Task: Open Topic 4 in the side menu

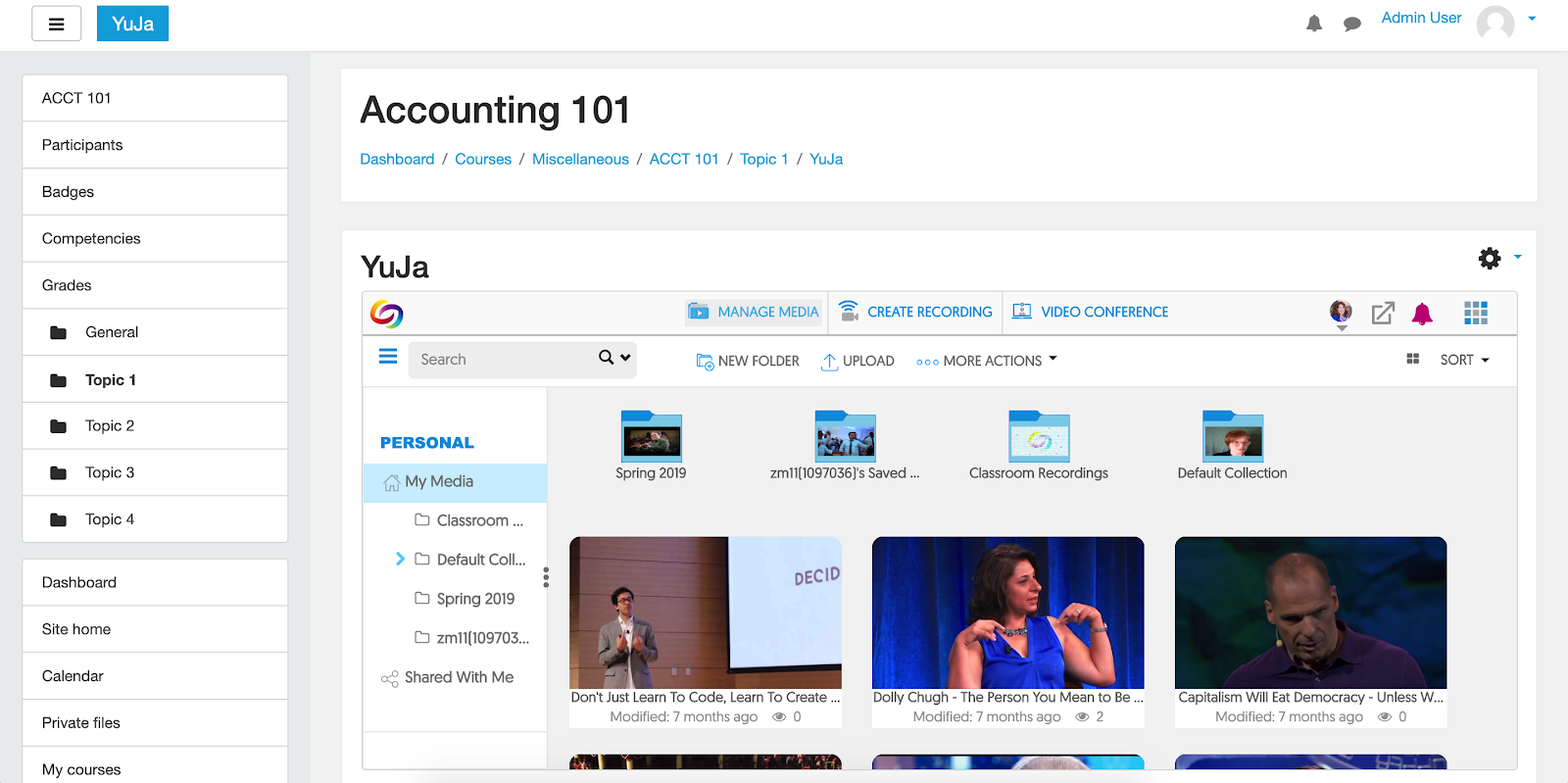Action: [155, 519]
